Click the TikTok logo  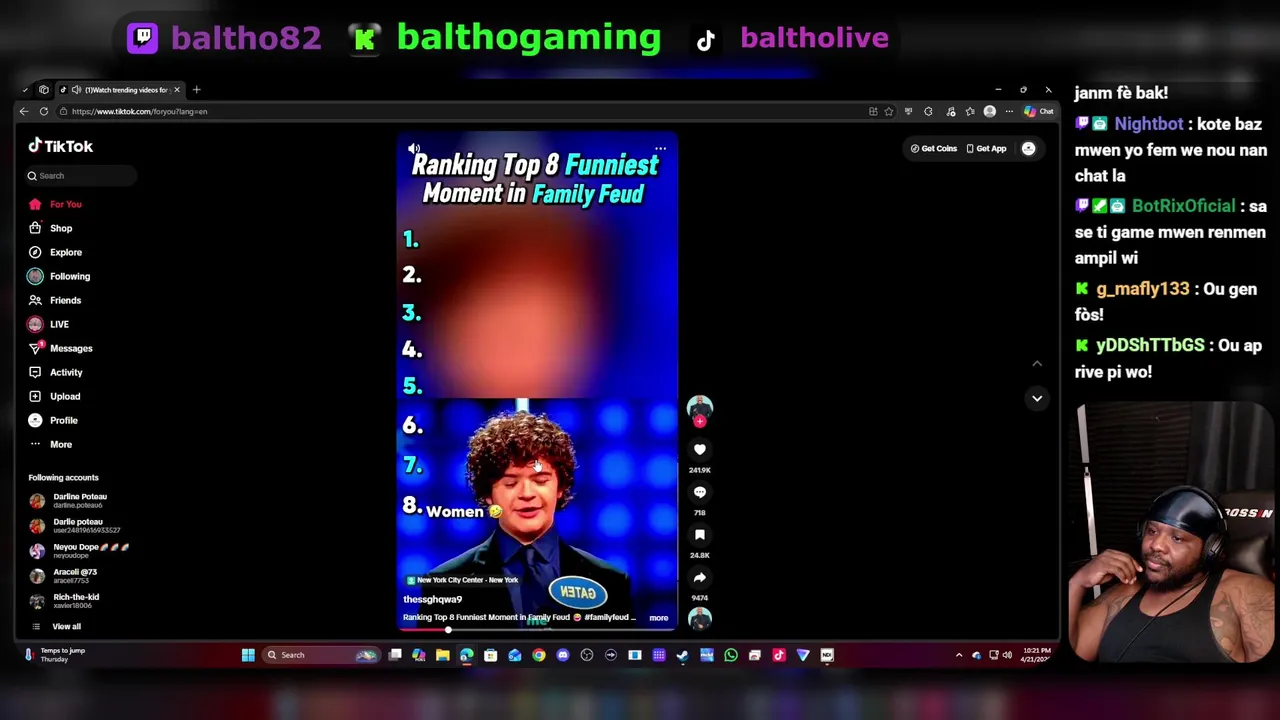60,146
